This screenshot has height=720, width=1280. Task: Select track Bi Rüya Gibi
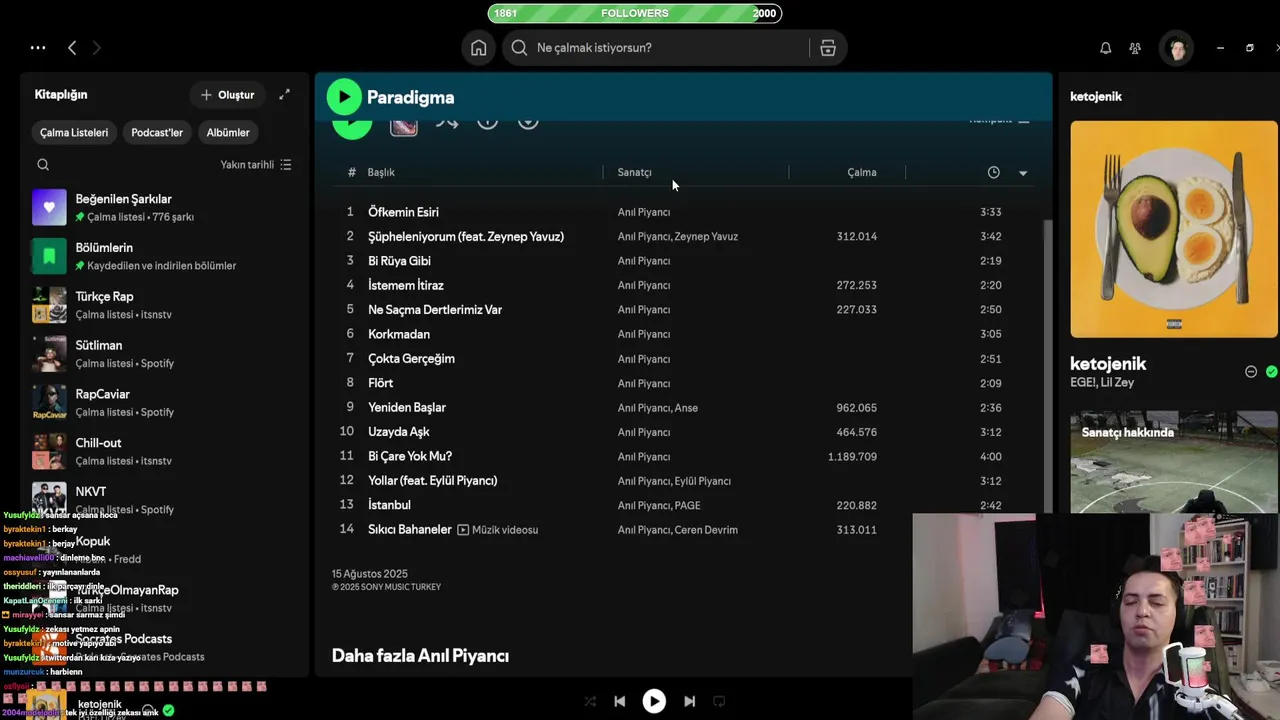click(399, 261)
